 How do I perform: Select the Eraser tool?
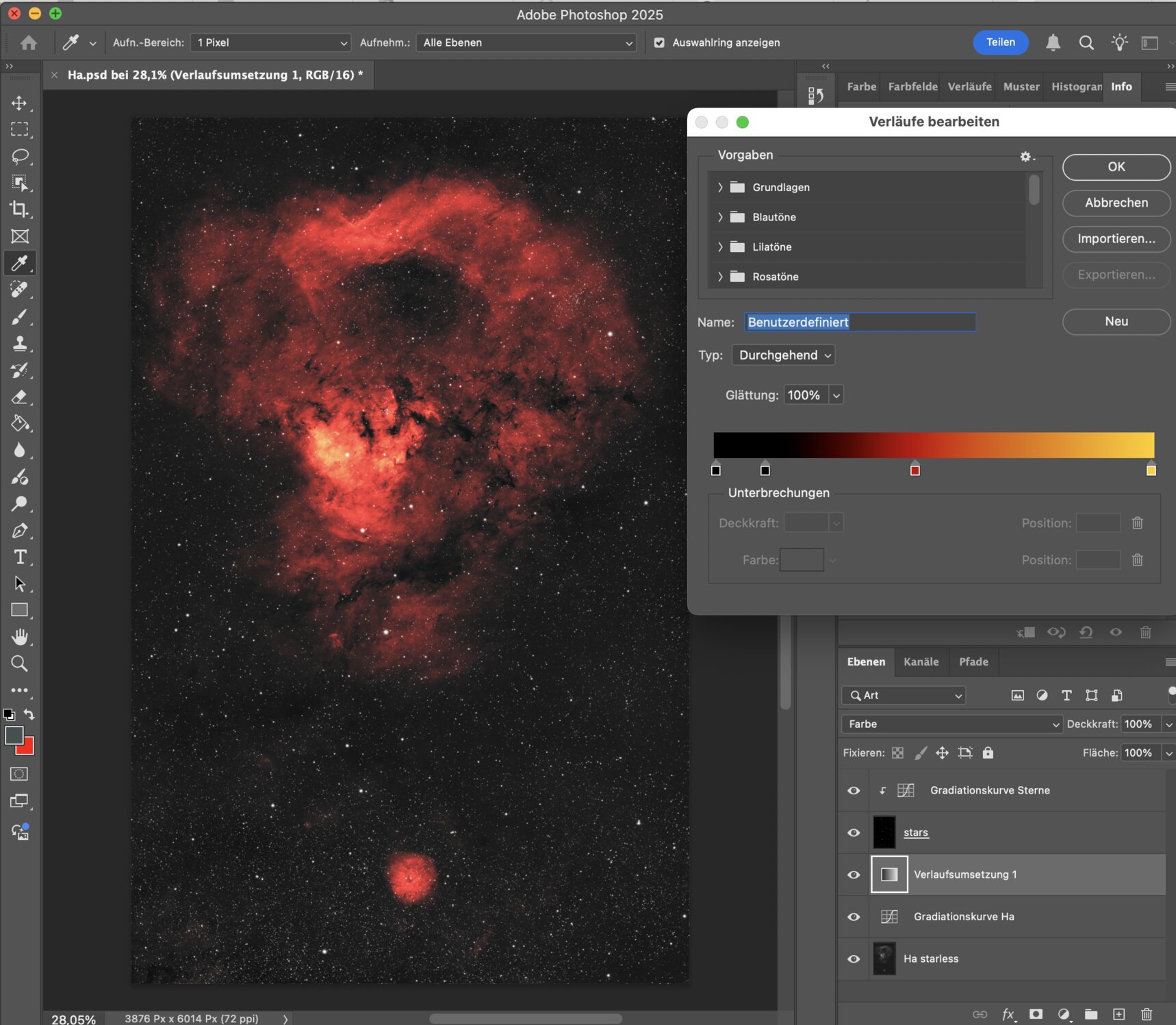point(19,396)
